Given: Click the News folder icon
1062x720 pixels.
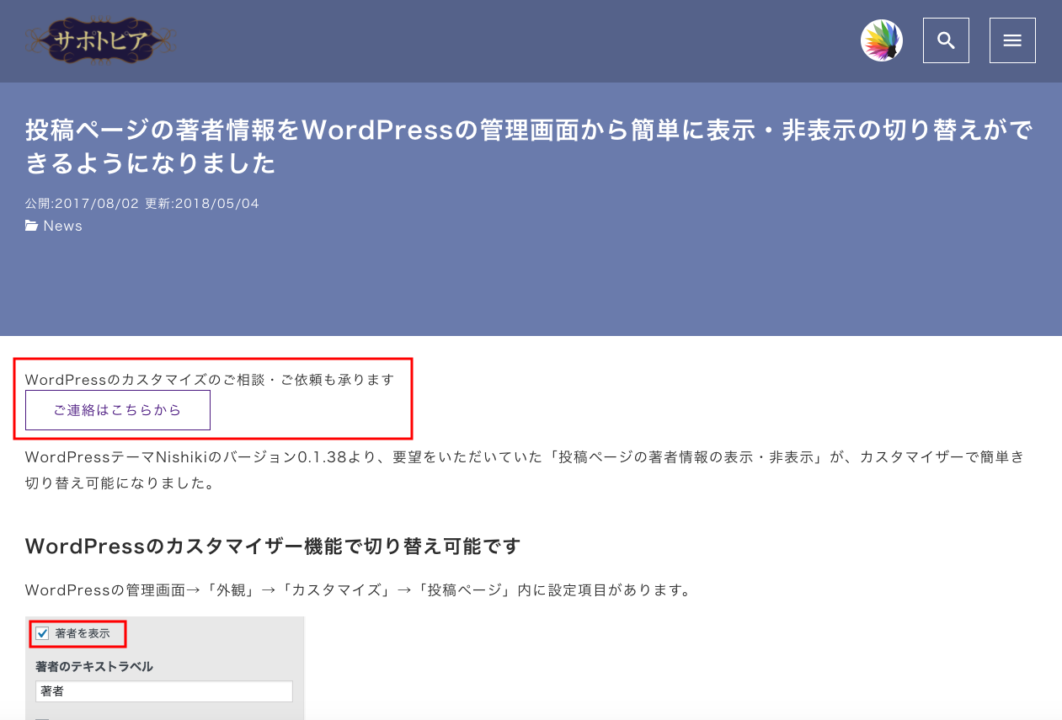Looking at the screenshot, I should click(32, 226).
